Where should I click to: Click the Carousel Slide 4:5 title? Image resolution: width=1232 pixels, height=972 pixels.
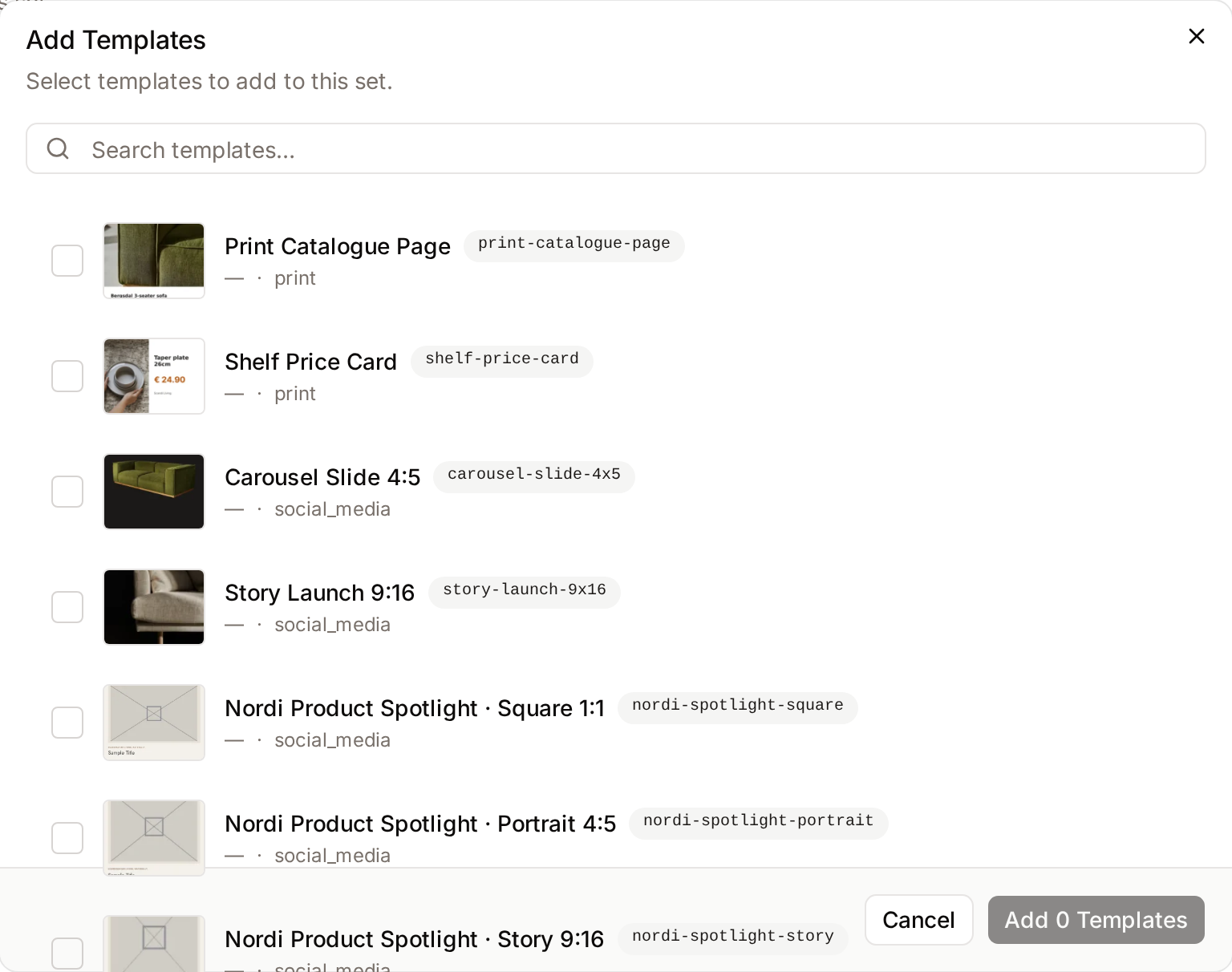coord(322,477)
